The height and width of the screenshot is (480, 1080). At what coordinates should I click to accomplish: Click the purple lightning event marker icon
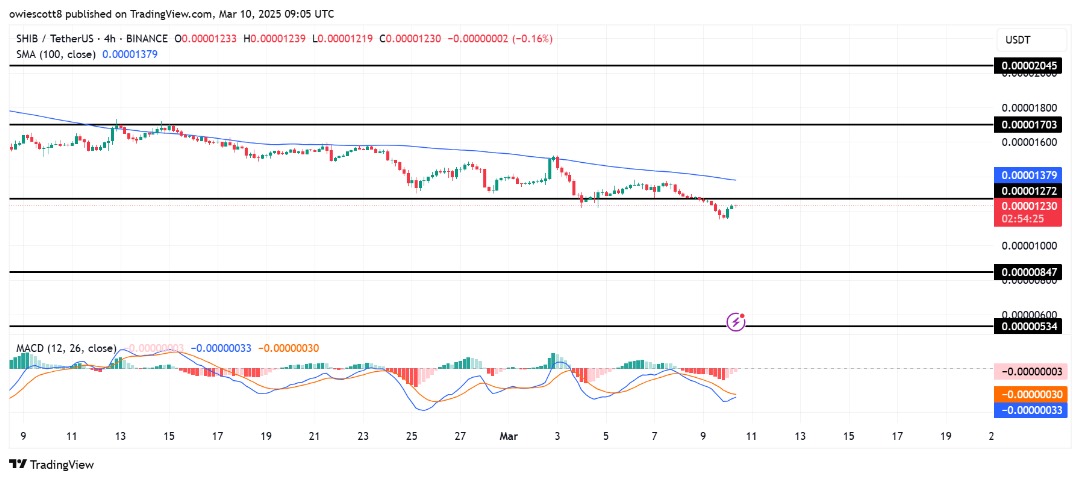(736, 321)
